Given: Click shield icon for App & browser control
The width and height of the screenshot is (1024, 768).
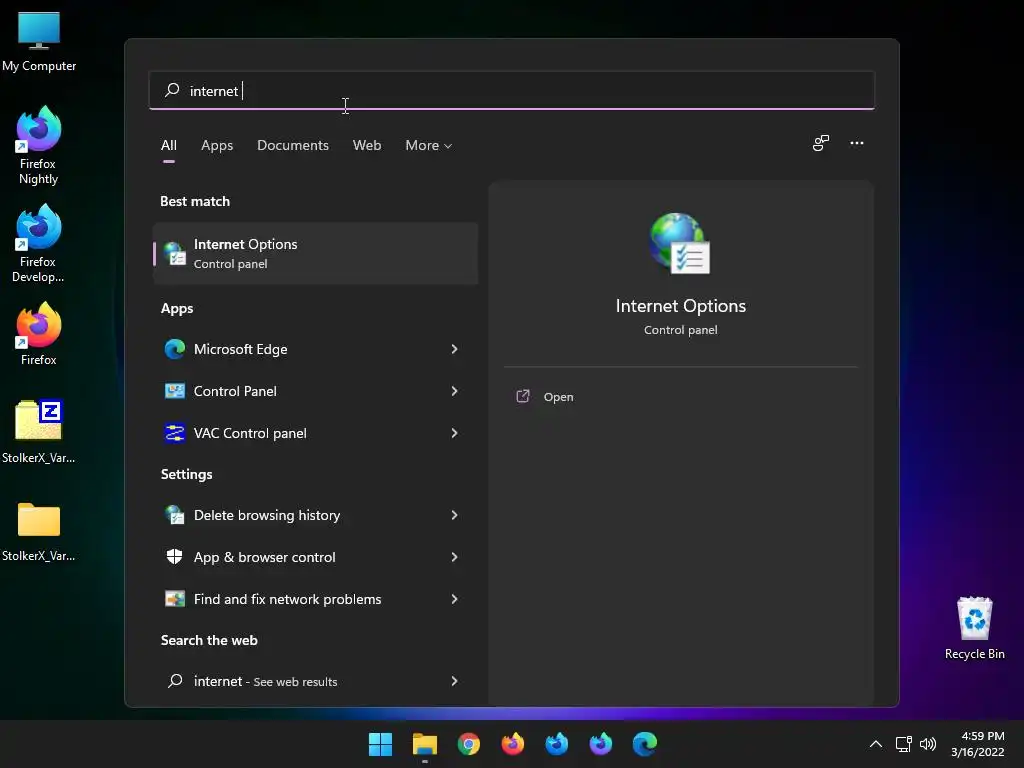Looking at the screenshot, I should pos(174,557).
